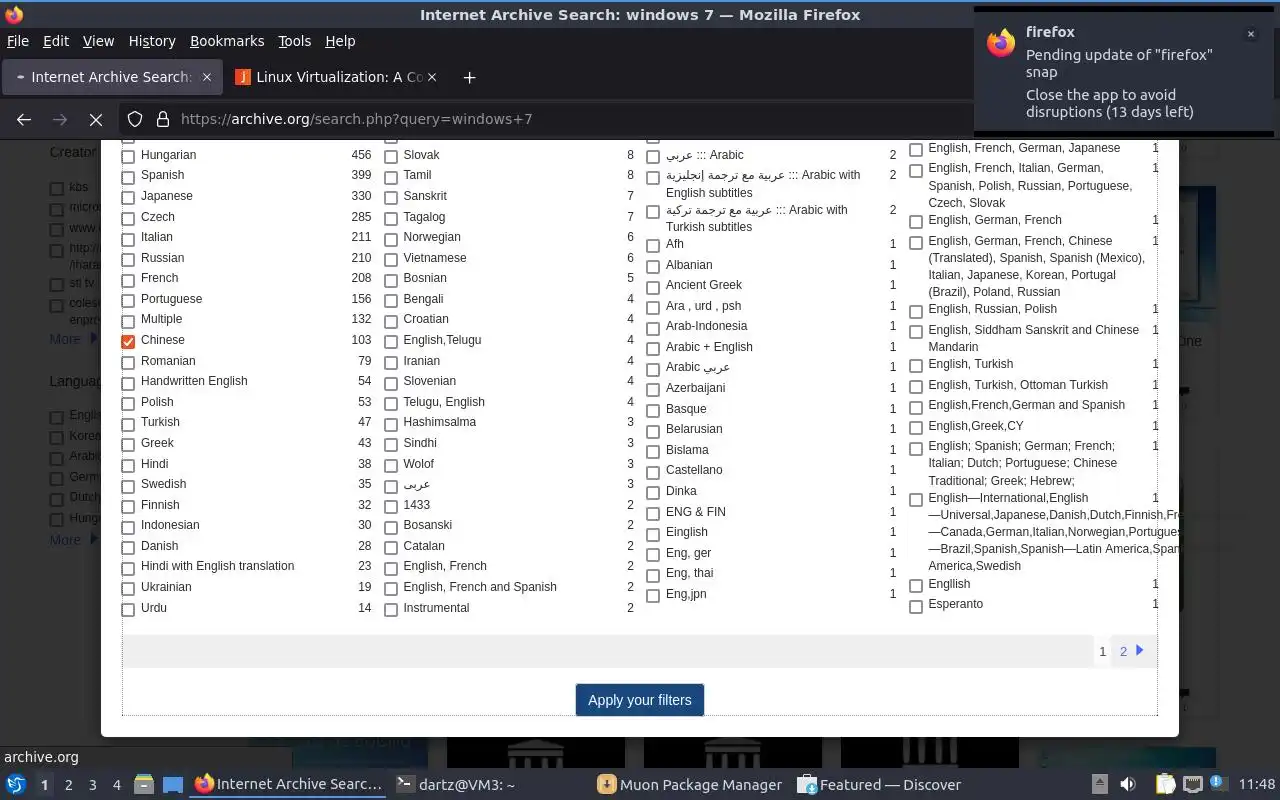Screen dimensions: 1280x800
Task: Tick the Instrumental checkbox
Action: [x=391, y=609]
